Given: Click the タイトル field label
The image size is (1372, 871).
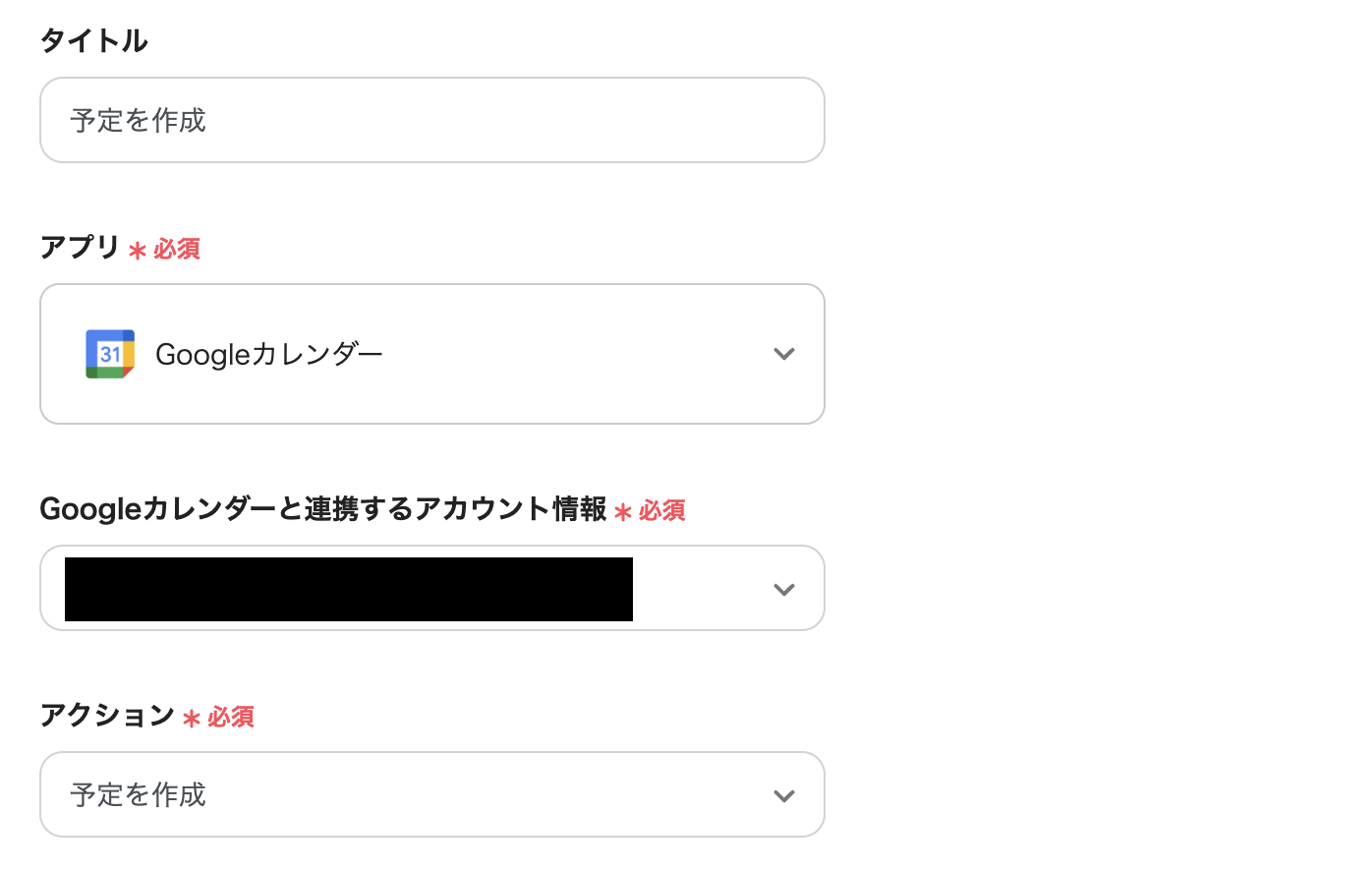Looking at the screenshot, I should [x=94, y=40].
